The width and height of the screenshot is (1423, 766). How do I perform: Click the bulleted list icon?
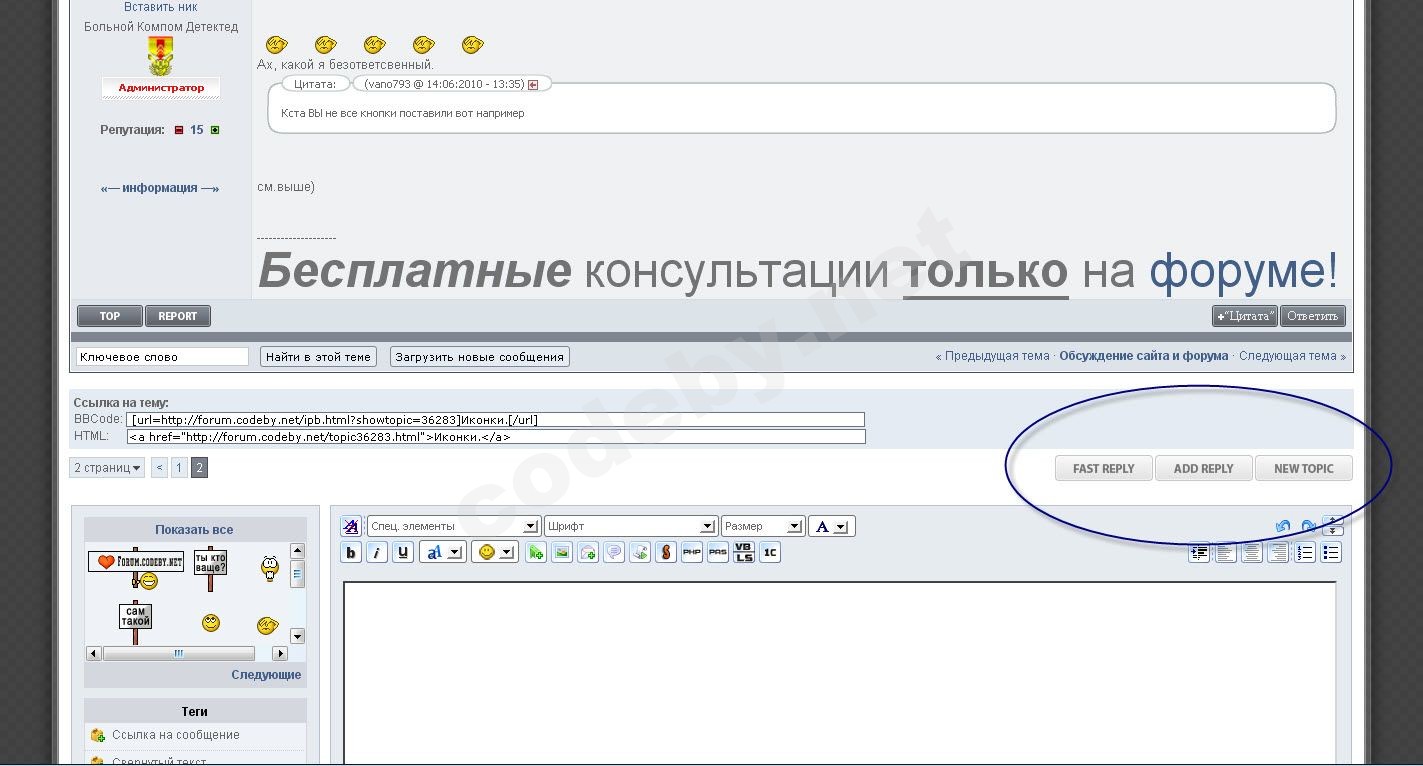click(x=1331, y=553)
